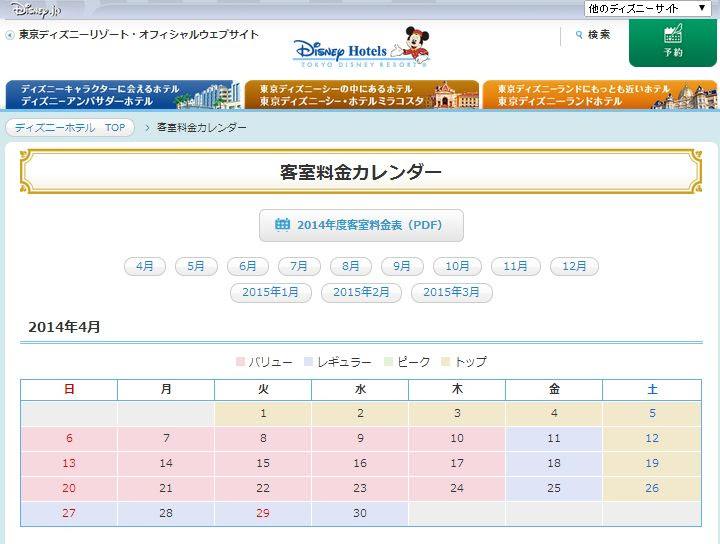The image size is (720, 544).
Task: Select April 6 Sunday cell
Action: coord(69,438)
